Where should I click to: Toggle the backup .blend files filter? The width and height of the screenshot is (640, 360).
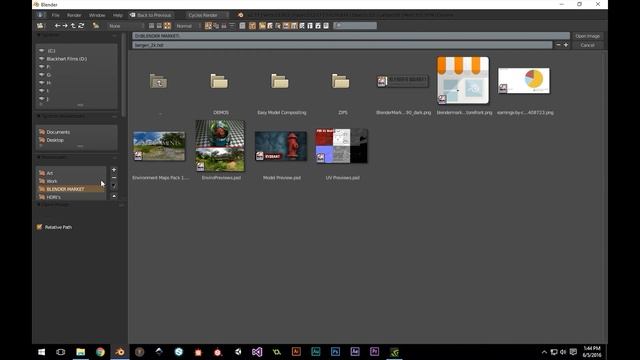(278, 26)
